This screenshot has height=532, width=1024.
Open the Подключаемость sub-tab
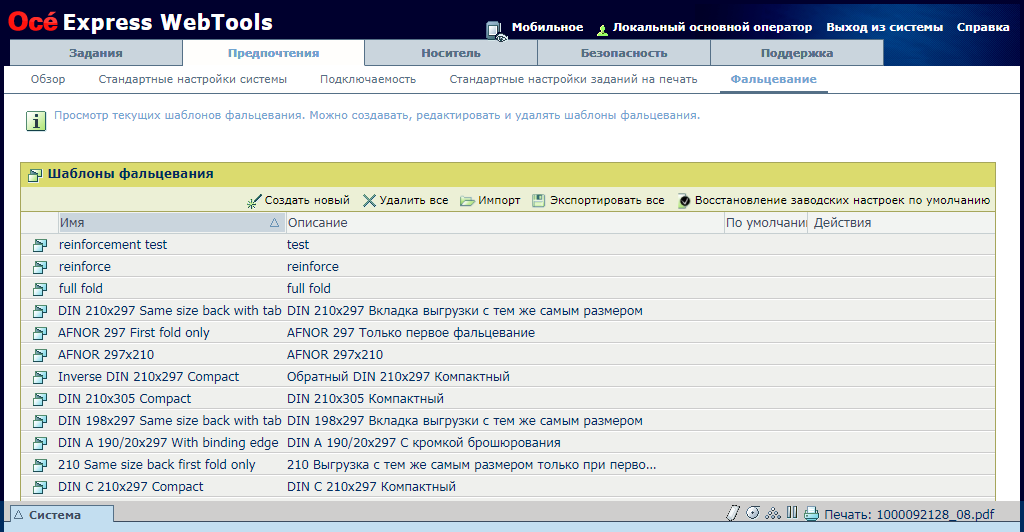(x=368, y=79)
